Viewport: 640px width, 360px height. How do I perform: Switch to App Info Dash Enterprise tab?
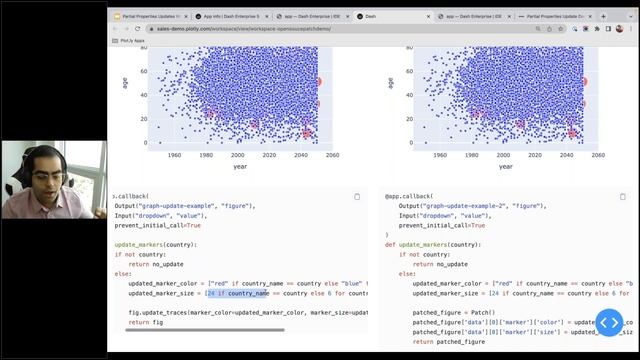pyautogui.click(x=232, y=16)
